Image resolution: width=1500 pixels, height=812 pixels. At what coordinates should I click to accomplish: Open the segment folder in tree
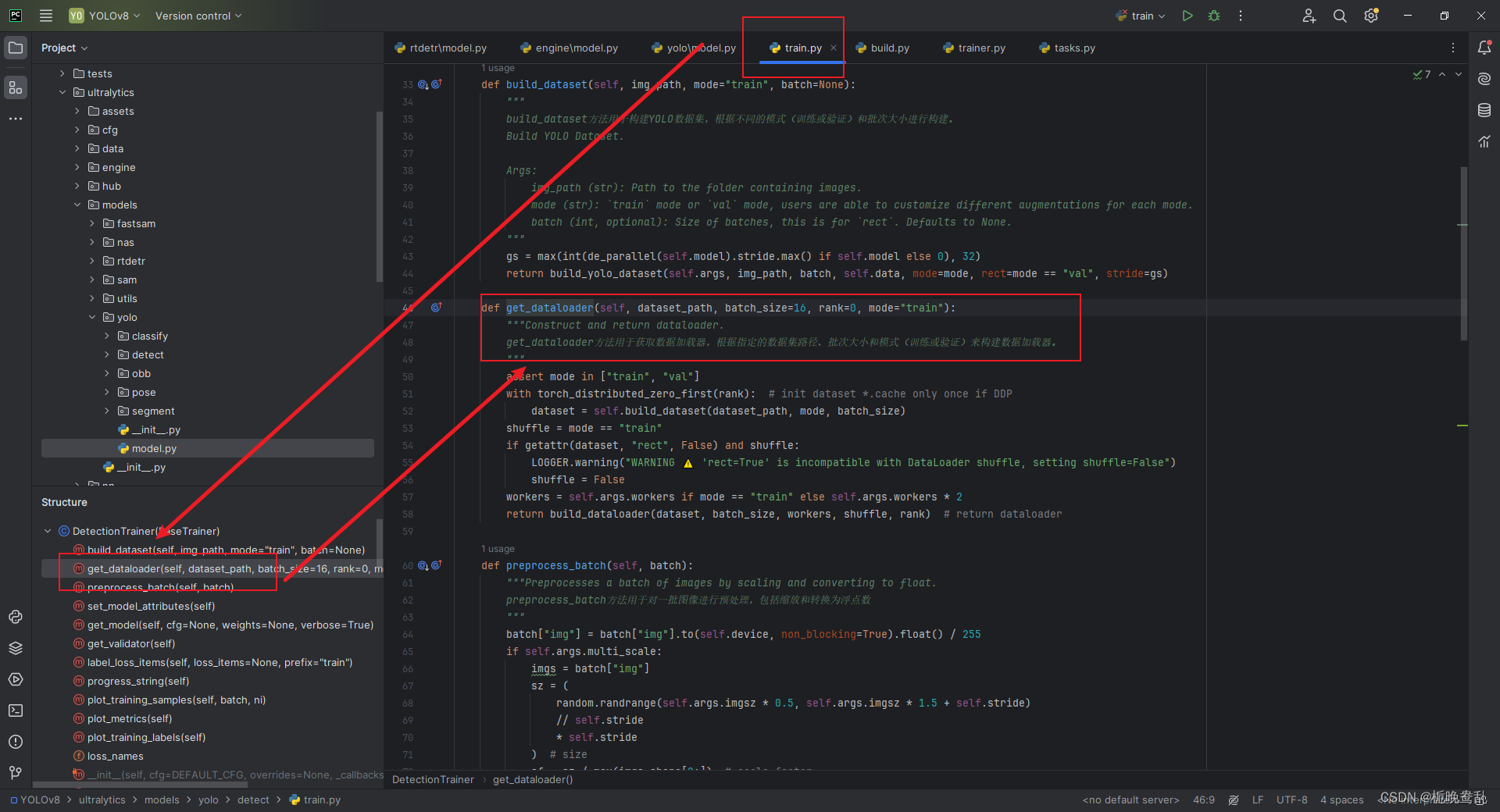click(153, 411)
